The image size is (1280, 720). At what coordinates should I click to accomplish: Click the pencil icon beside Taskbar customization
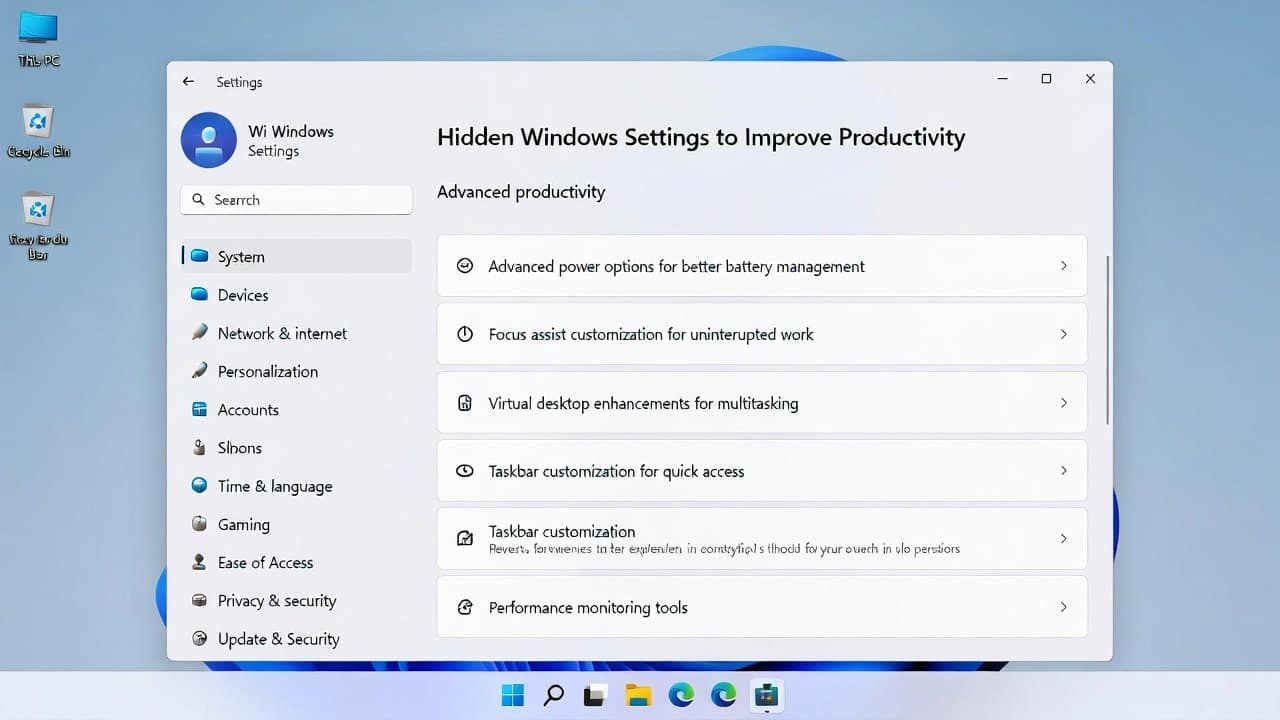coord(464,538)
